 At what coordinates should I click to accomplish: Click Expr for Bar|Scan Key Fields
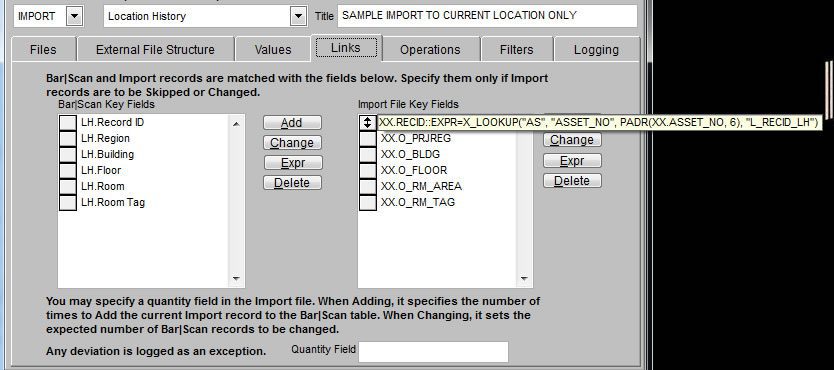(292, 163)
